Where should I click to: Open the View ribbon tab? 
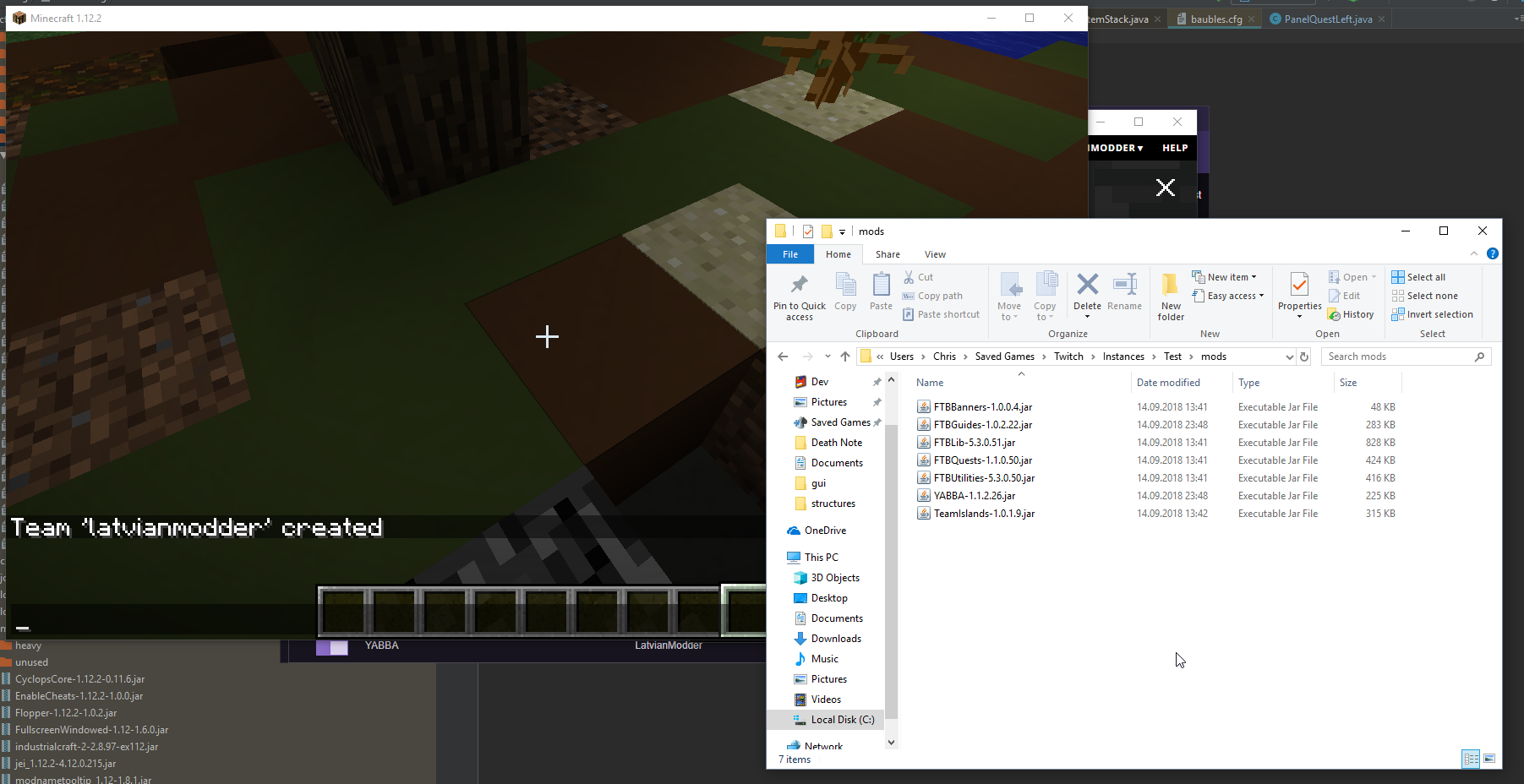coord(935,254)
